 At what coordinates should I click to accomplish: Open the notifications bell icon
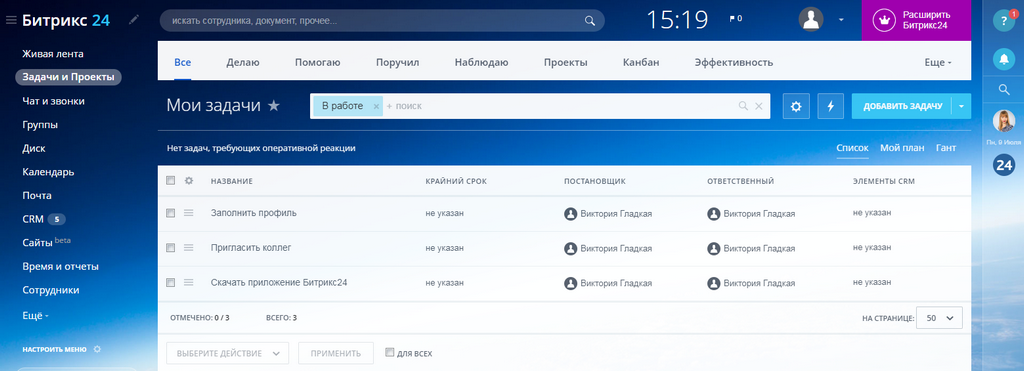[1004, 59]
